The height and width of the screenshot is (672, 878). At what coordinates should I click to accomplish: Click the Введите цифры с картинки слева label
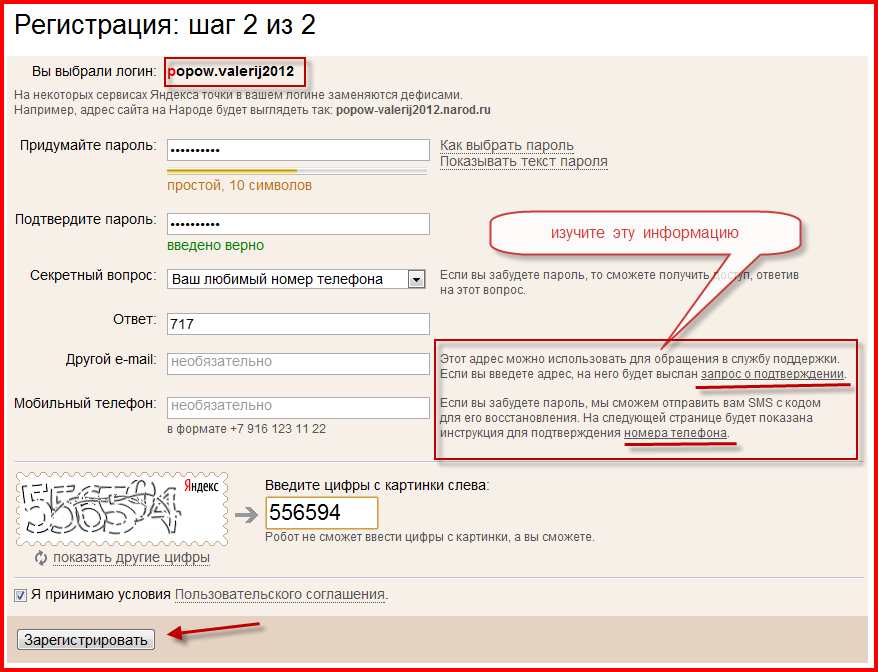(x=377, y=486)
